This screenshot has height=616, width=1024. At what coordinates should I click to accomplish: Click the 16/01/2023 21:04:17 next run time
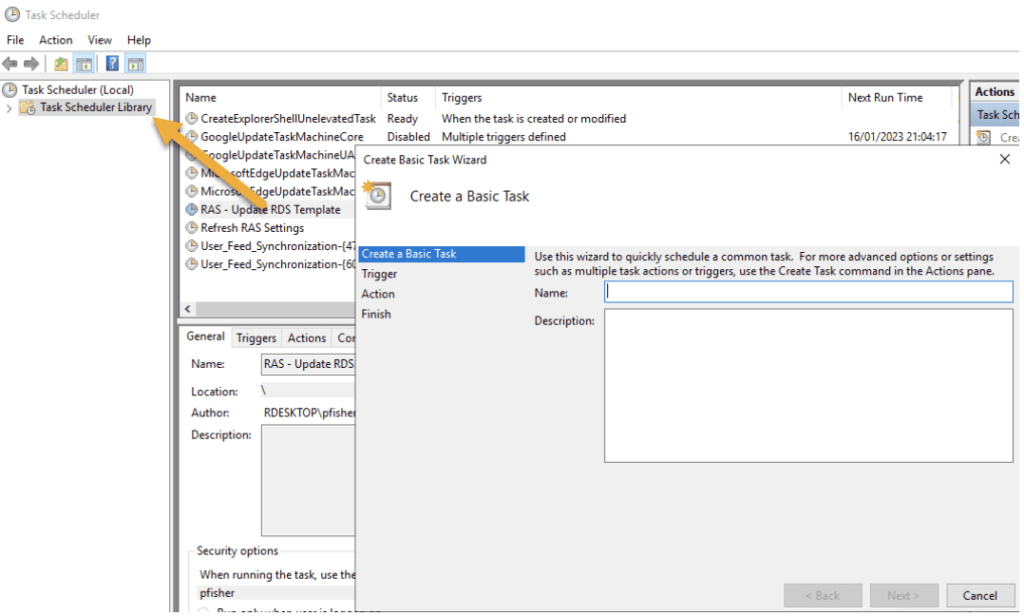(x=897, y=137)
